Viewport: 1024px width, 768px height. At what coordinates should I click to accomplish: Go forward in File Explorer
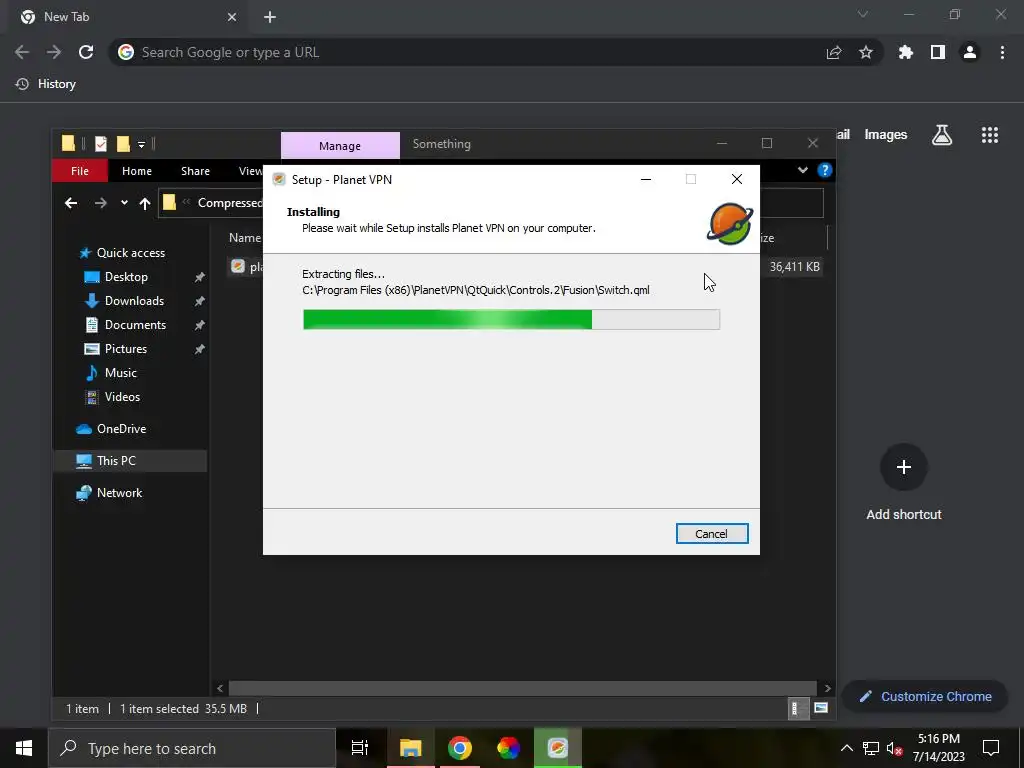coord(100,203)
